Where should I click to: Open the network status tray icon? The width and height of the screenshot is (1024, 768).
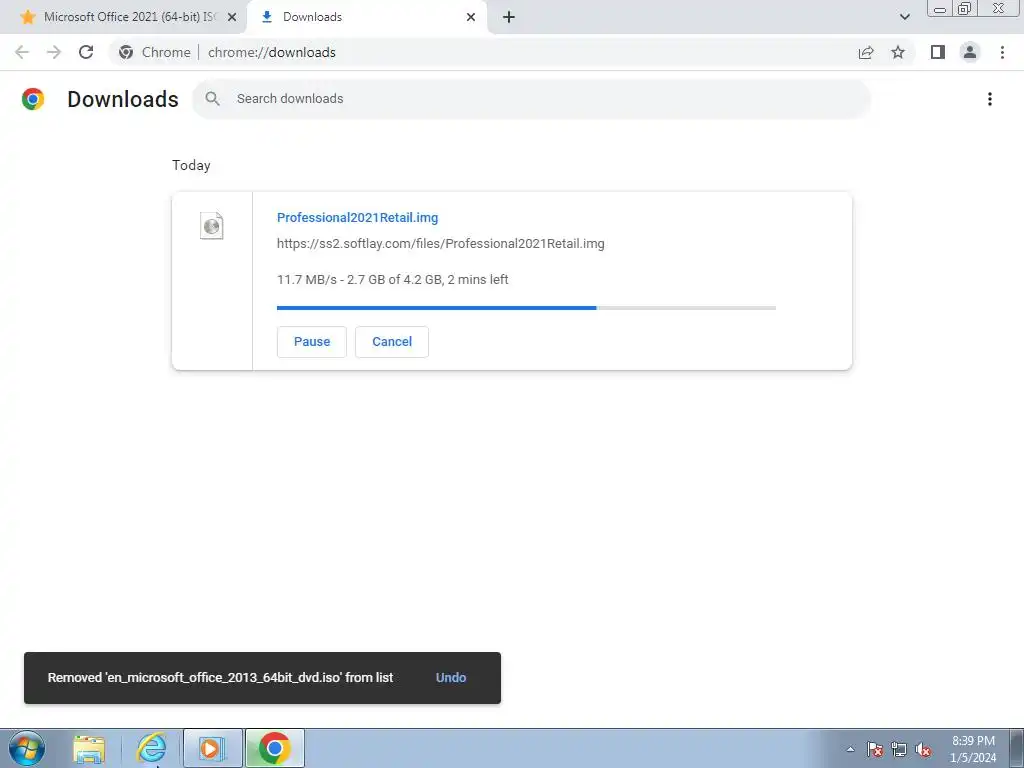coord(899,749)
